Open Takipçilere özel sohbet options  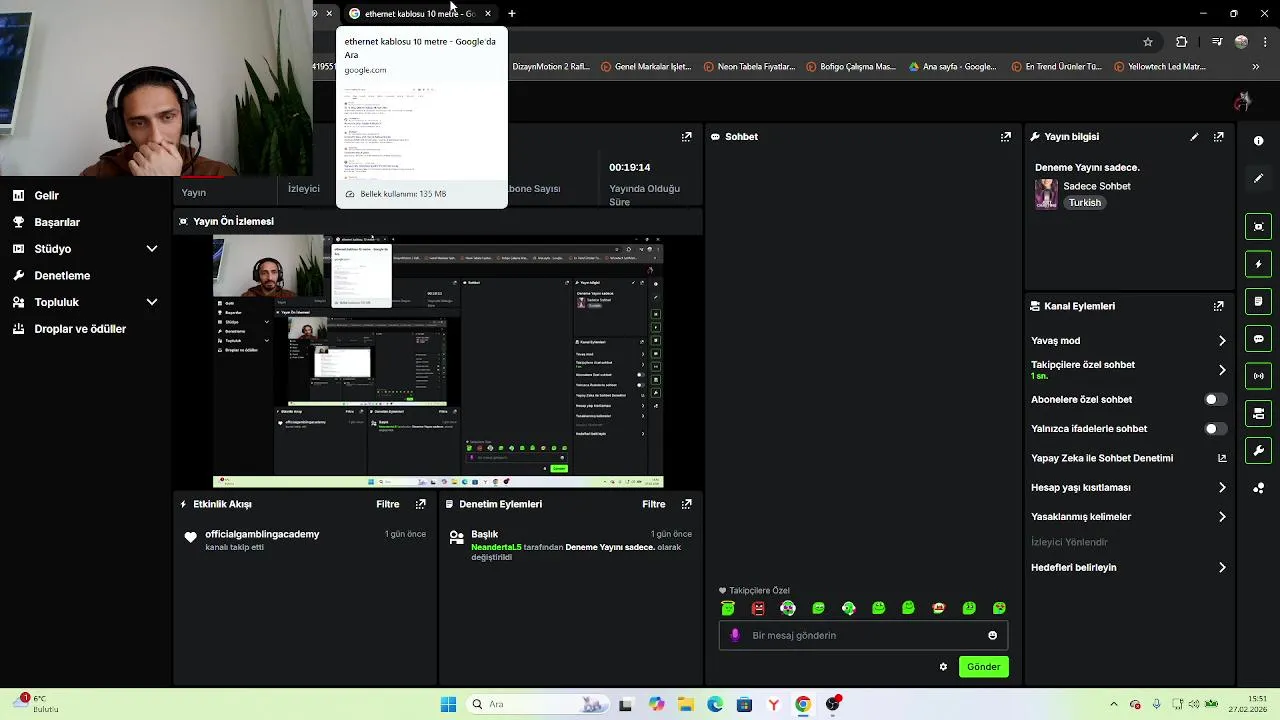[1128, 370]
